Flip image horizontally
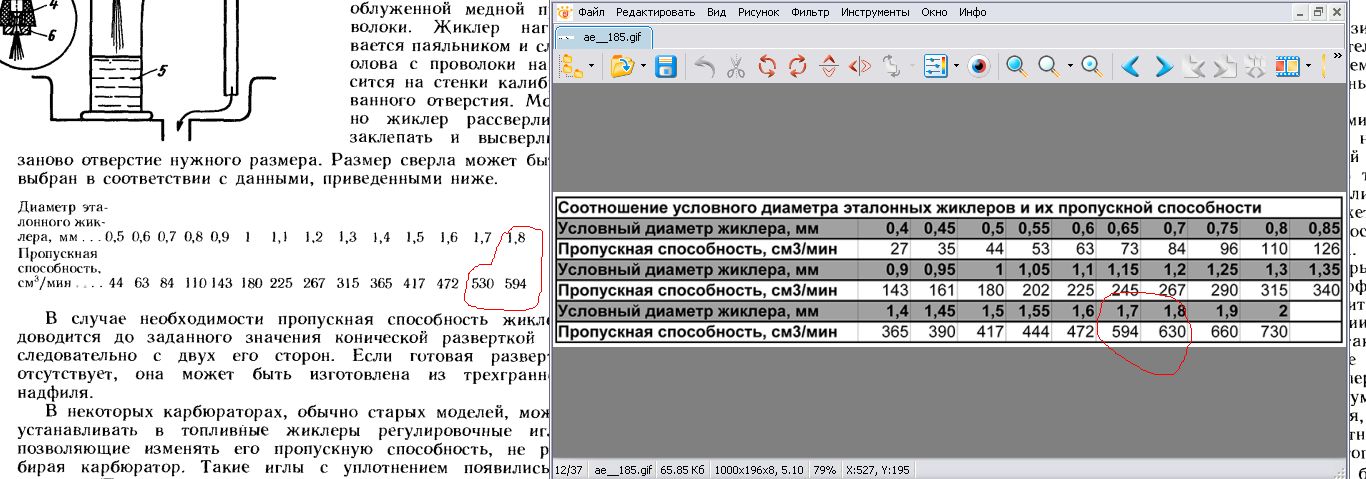 [x=859, y=67]
